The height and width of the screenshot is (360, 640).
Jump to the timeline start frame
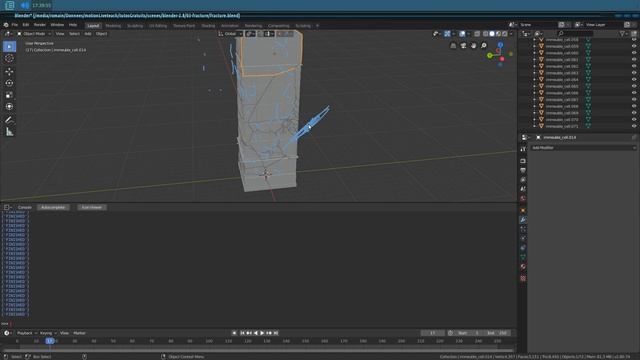pos(242,333)
